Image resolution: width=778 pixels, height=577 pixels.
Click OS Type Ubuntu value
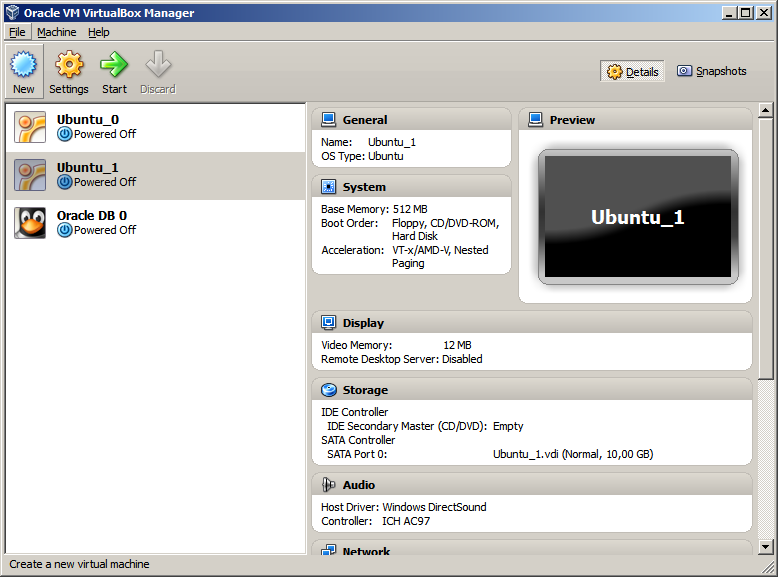pos(386,156)
